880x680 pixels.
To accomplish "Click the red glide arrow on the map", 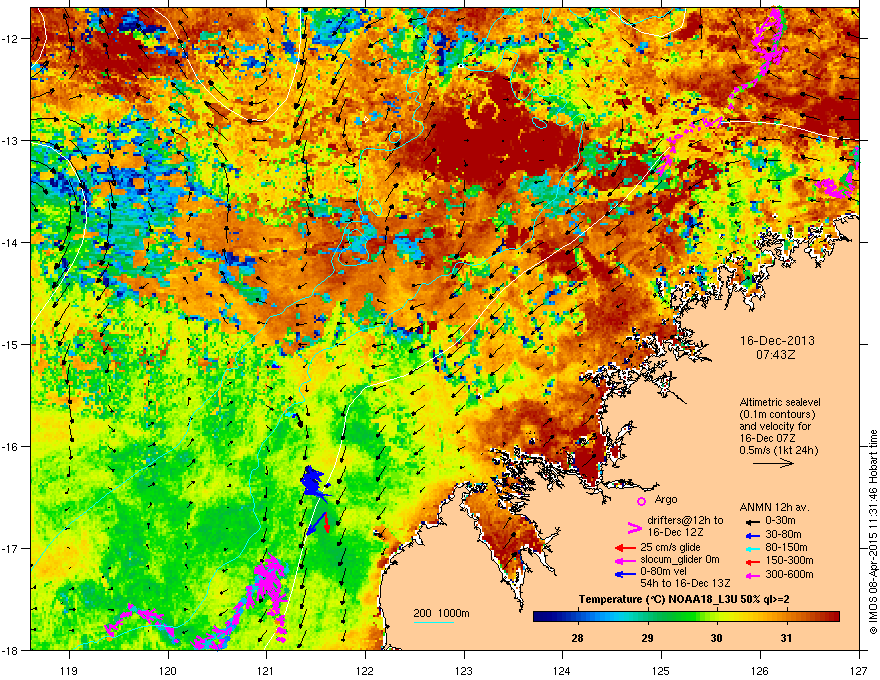I will pyautogui.click(x=326, y=522).
